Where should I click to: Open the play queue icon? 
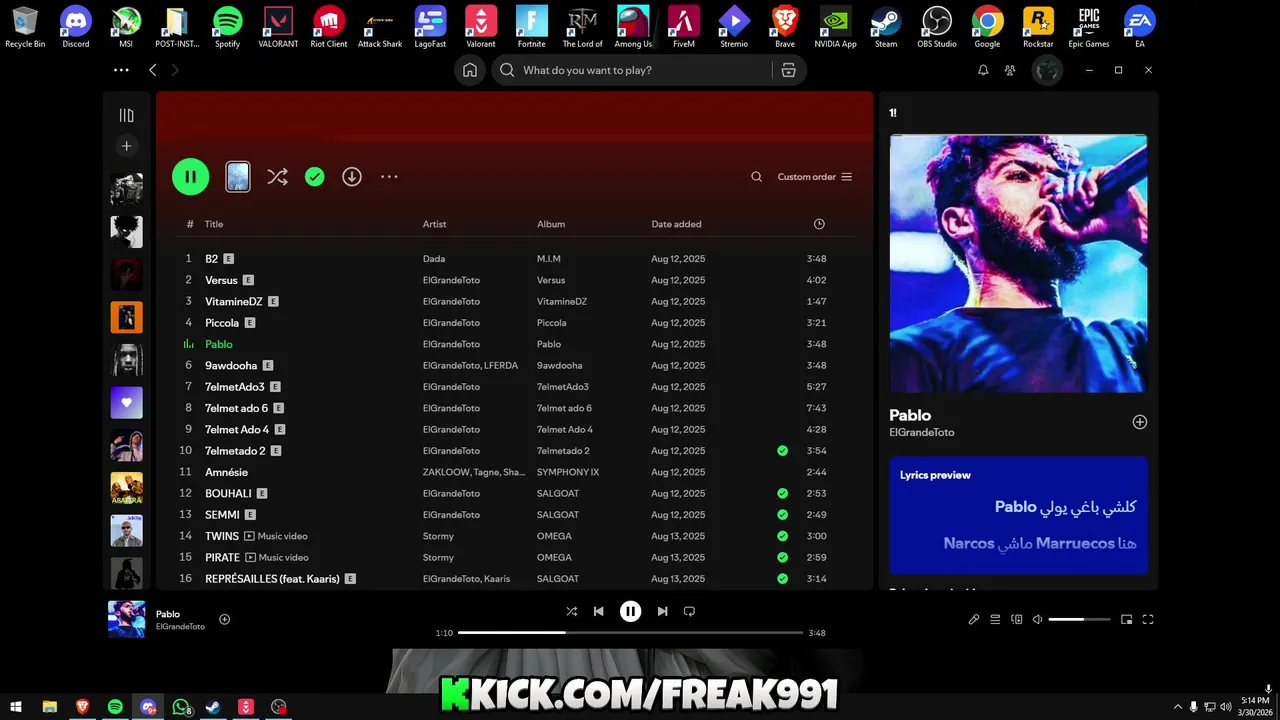click(x=995, y=620)
